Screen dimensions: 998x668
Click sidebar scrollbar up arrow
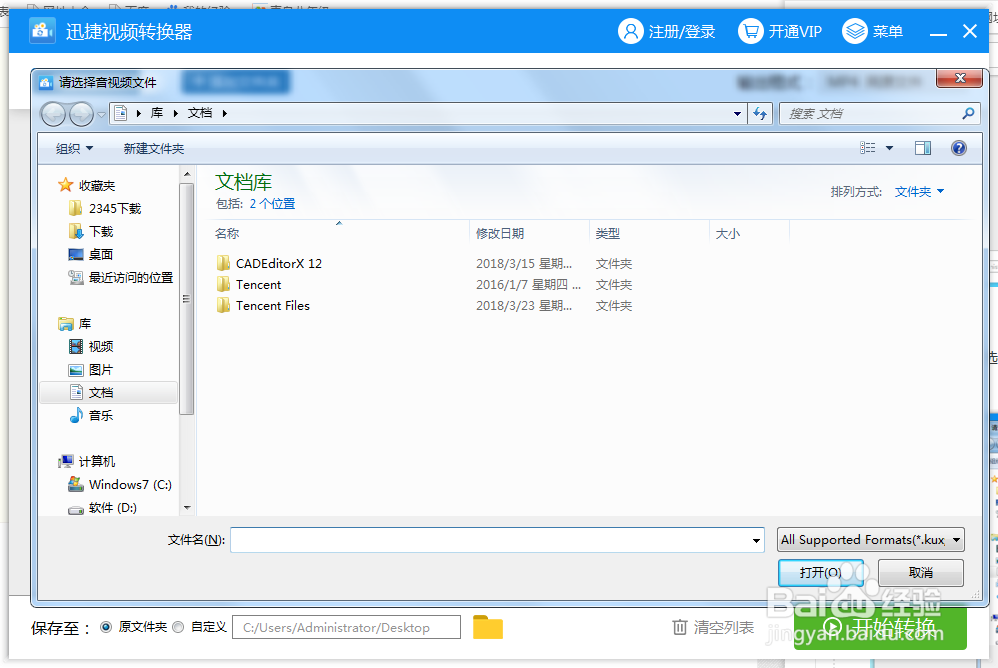187,174
